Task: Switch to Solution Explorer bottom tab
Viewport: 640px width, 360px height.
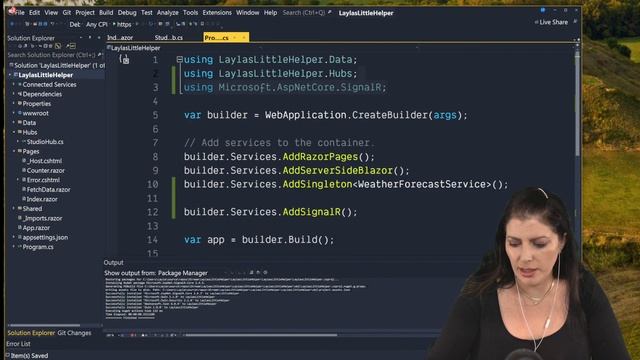Action: click(x=31, y=333)
